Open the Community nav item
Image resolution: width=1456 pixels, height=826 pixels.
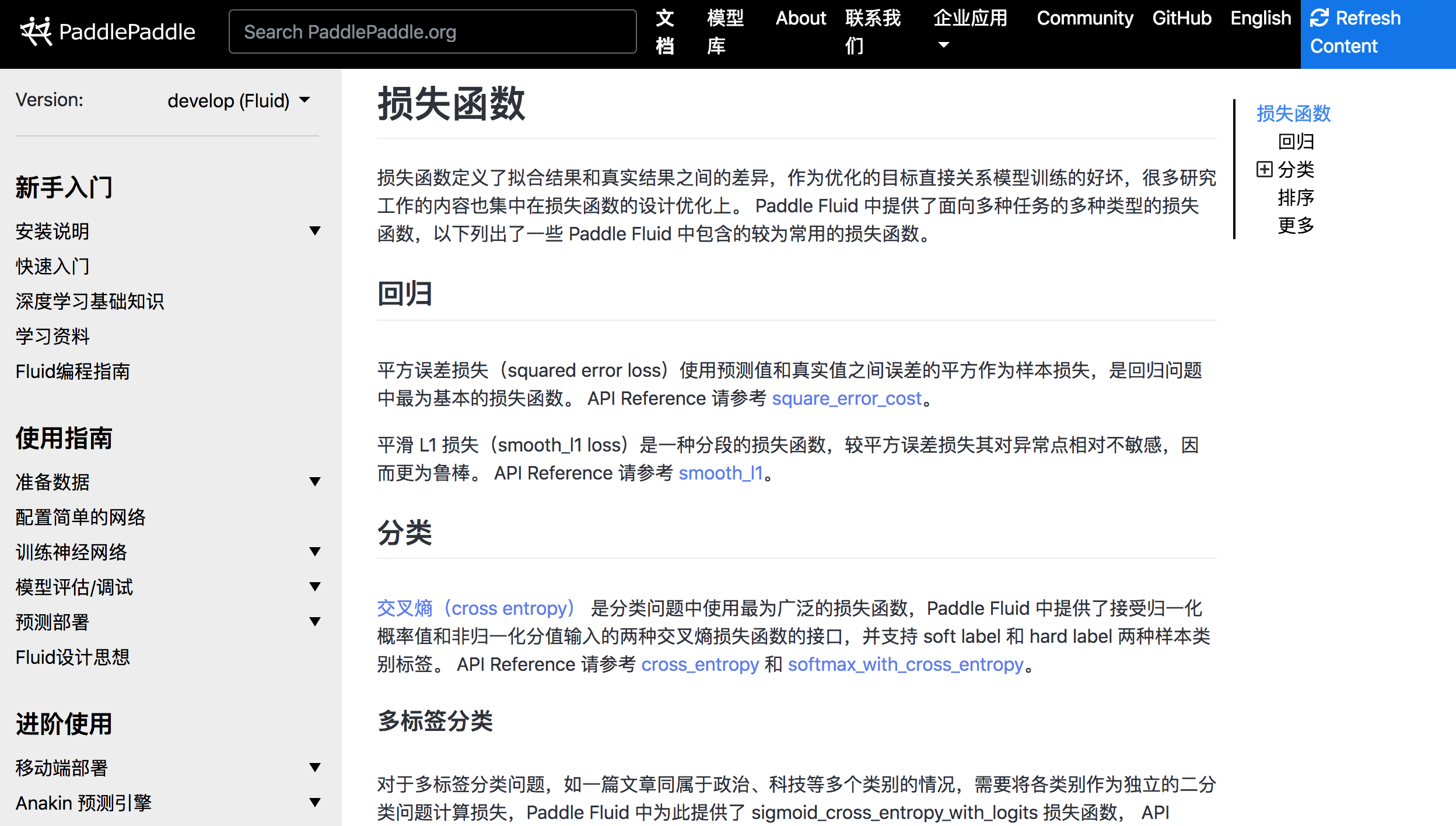tap(1084, 19)
